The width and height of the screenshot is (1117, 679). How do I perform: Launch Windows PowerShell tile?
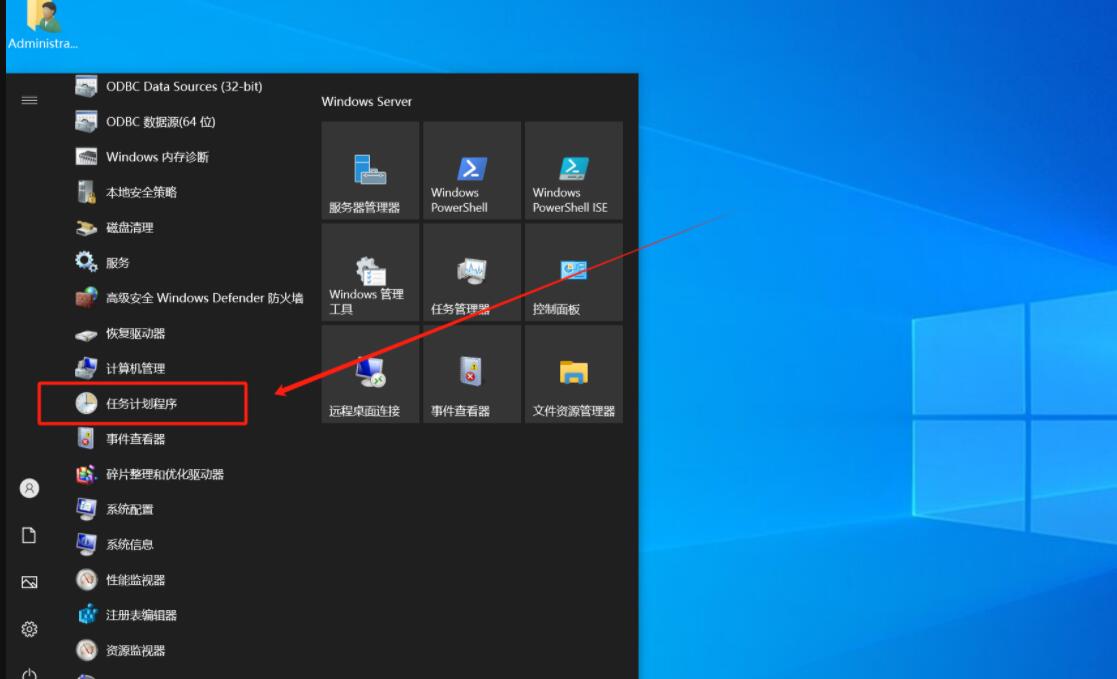point(472,170)
